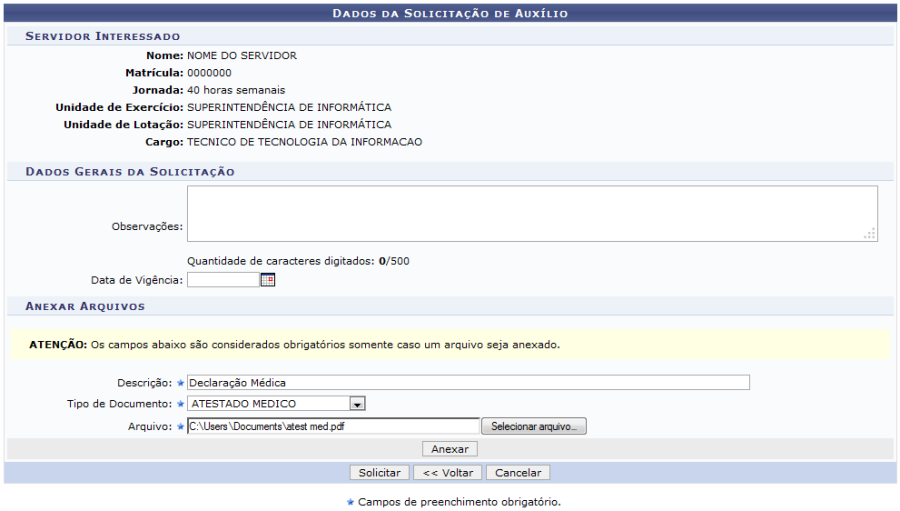Submit the request with Solicitar
900x511 pixels.
pyautogui.click(x=379, y=472)
